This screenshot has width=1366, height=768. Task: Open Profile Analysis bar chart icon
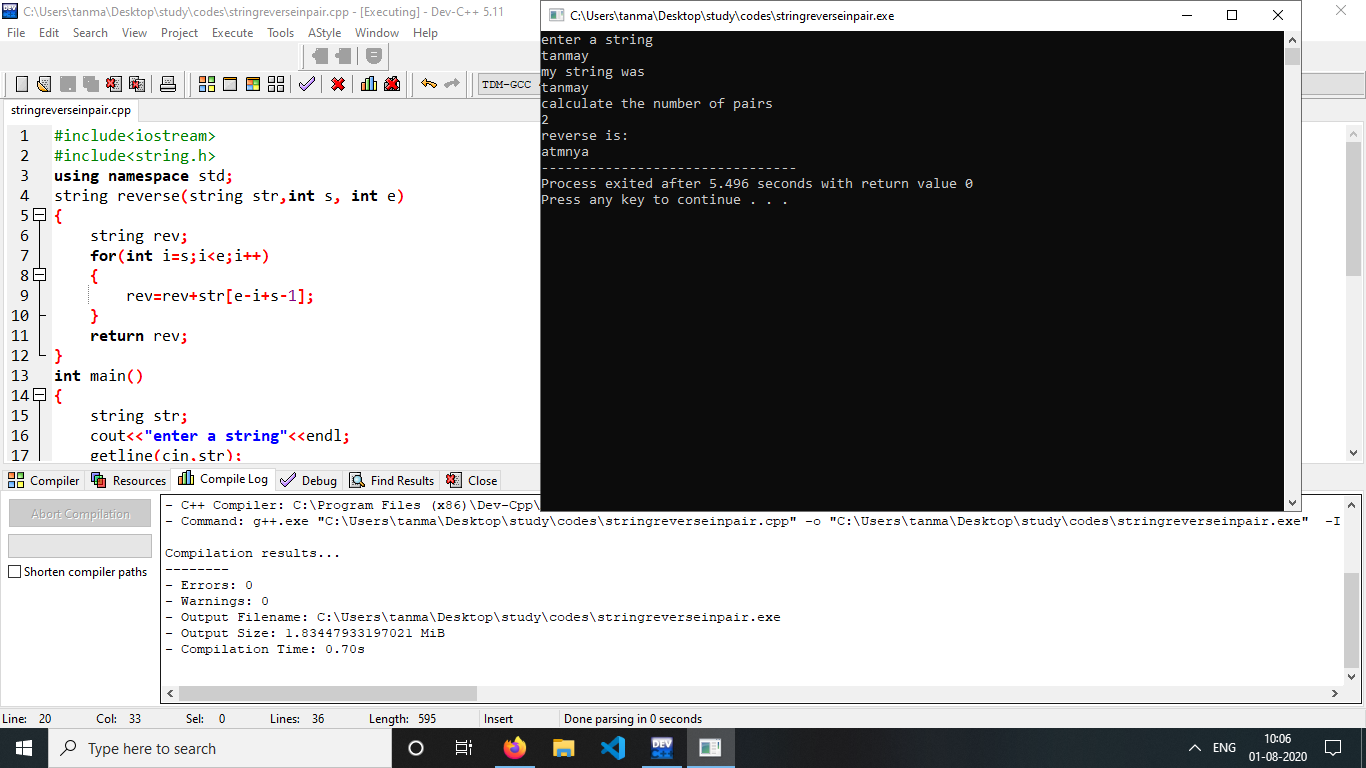coord(369,84)
